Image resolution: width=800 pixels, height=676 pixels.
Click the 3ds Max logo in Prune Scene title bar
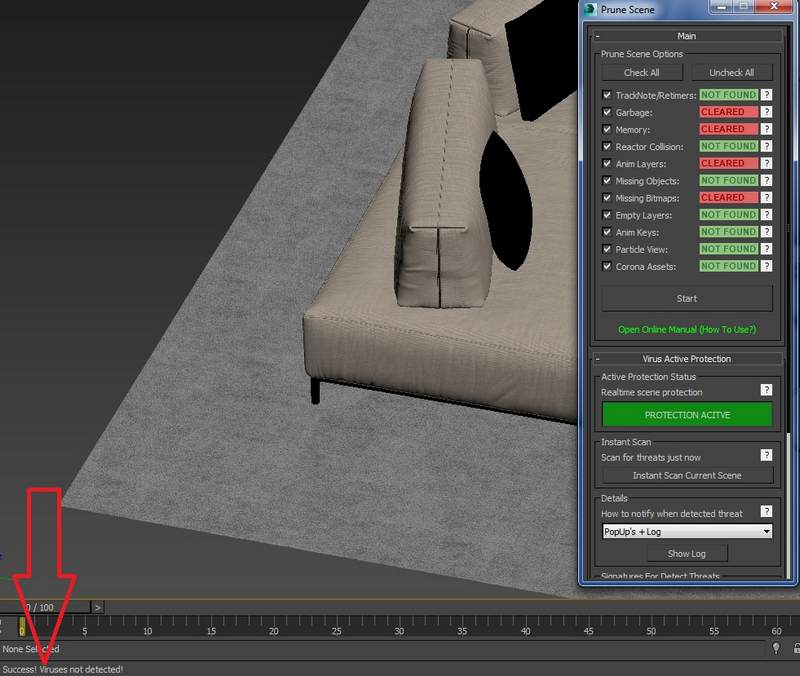tap(589, 9)
